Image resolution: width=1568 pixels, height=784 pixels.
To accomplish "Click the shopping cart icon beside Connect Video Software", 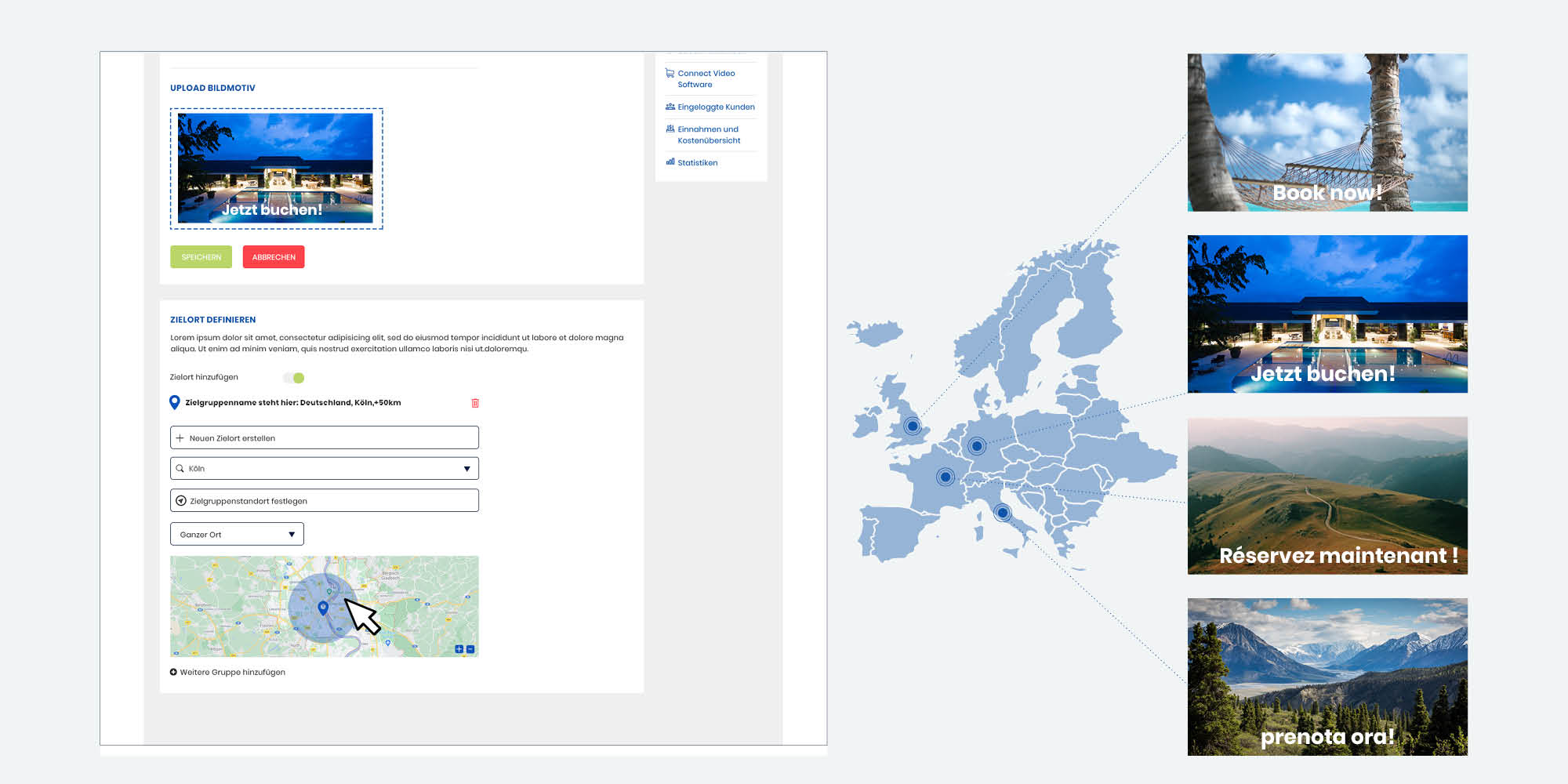I will (670, 74).
